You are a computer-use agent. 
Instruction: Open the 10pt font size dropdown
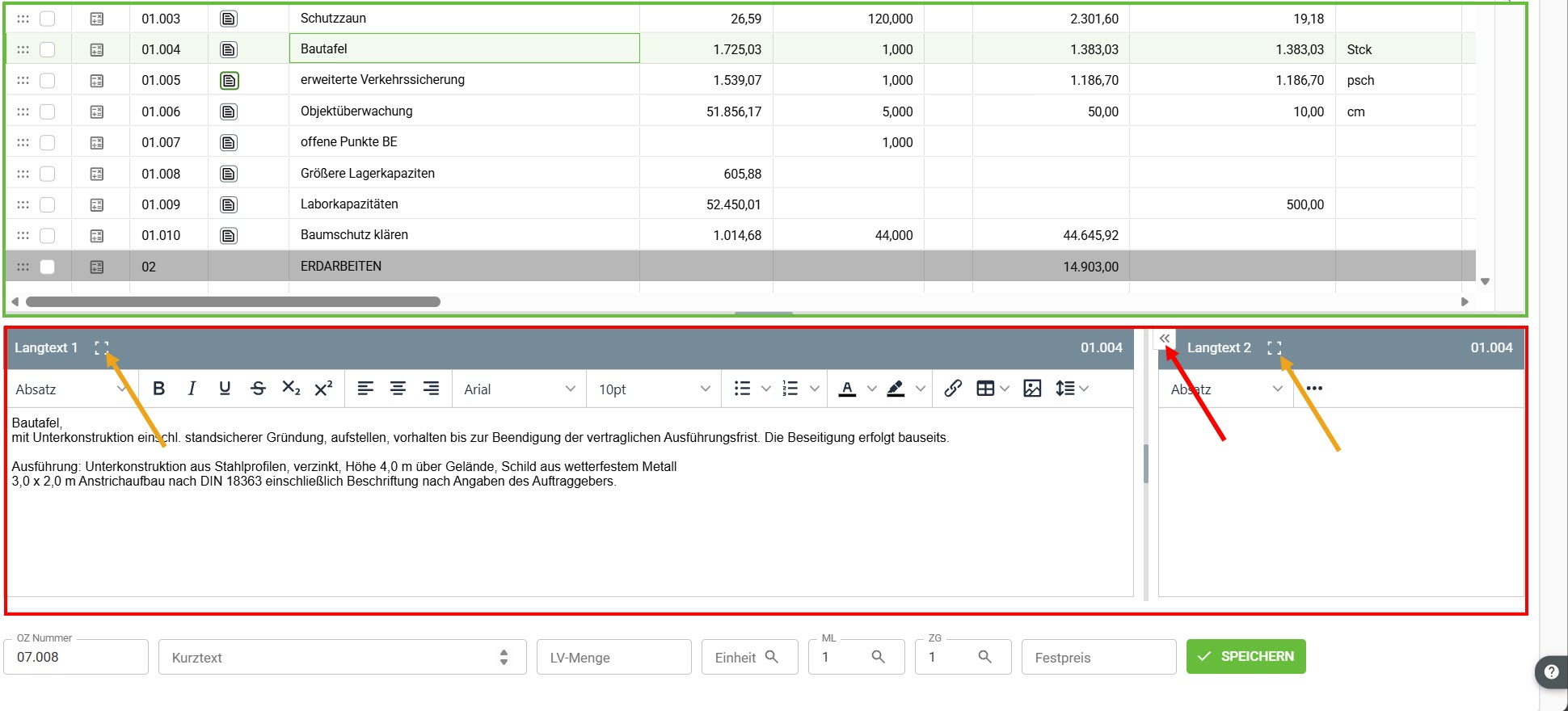[x=655, y=389]
